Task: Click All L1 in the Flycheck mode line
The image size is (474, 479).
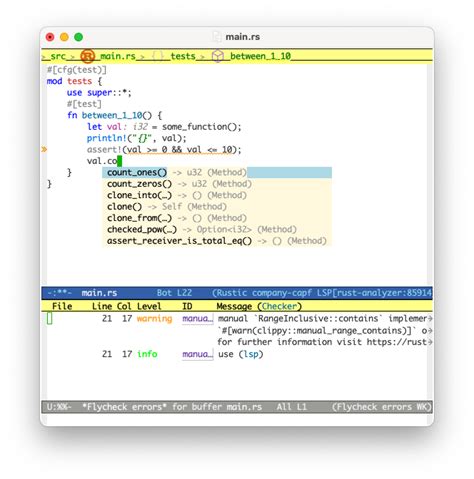Action: point(292,407)
